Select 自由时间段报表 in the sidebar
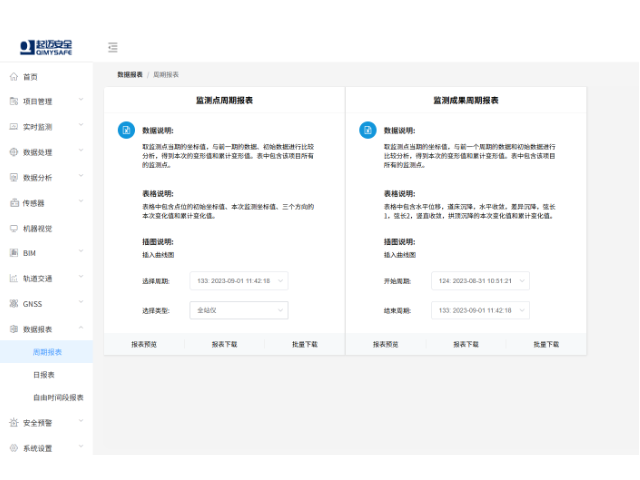 pyautogui.click(x=58, y=398)
